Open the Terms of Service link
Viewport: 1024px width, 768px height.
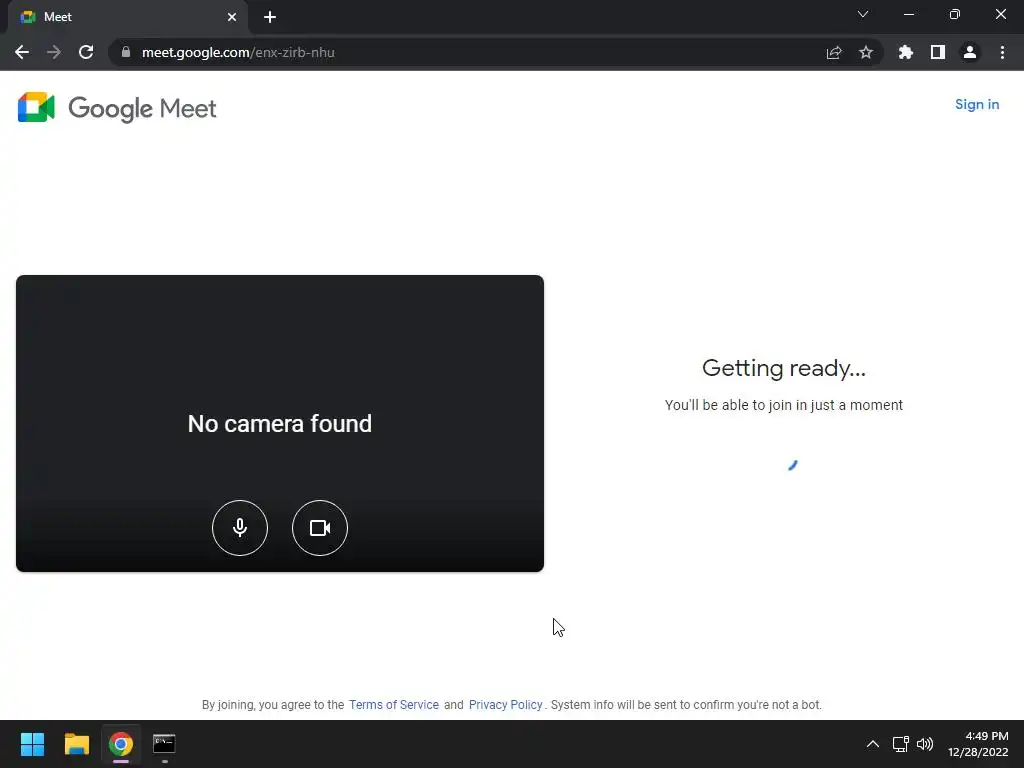pos(394,705)
